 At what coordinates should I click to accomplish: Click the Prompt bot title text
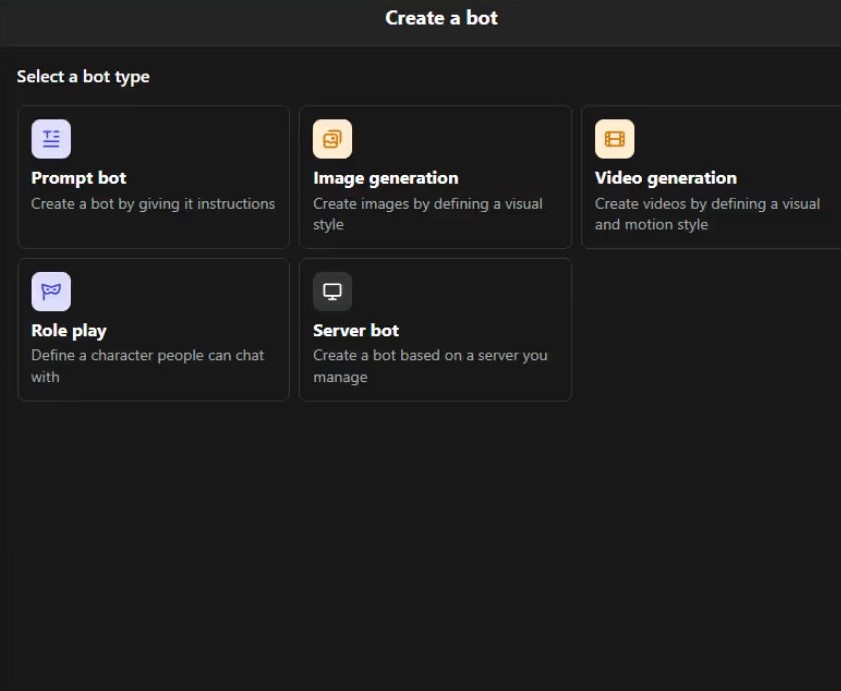pos(78,178)
